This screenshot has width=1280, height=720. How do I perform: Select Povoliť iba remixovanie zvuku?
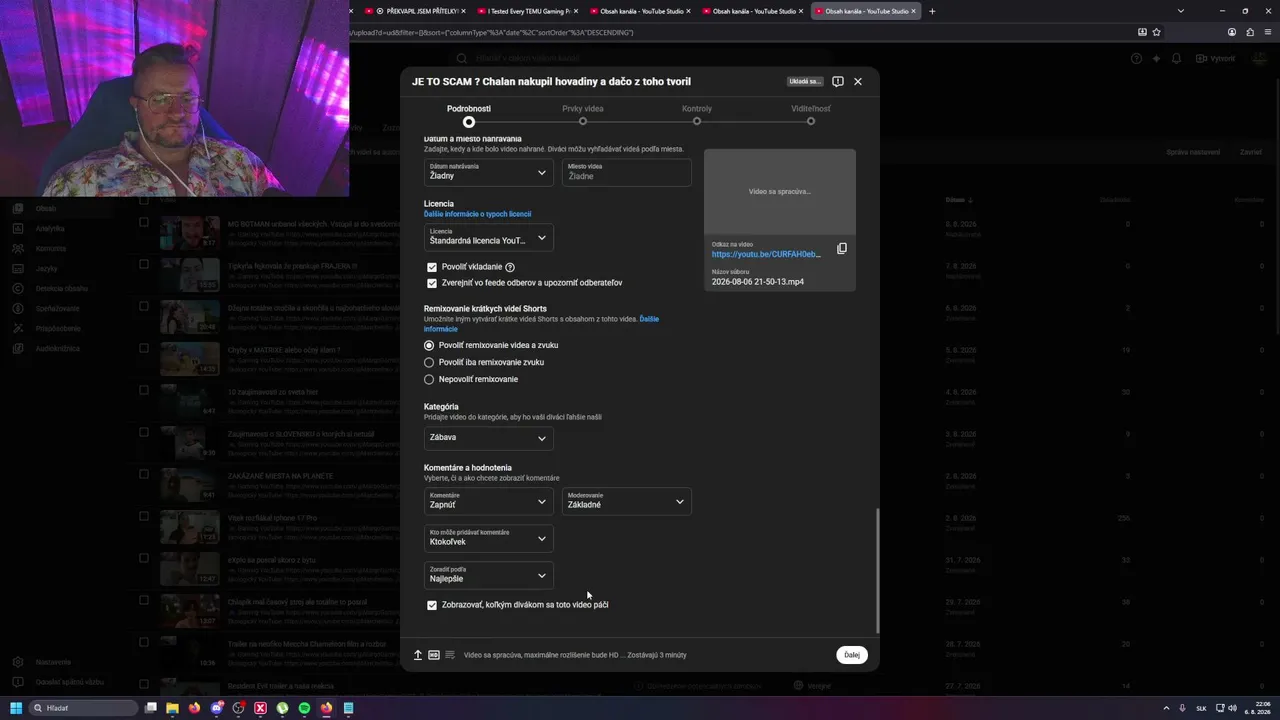tap(429, 362)
